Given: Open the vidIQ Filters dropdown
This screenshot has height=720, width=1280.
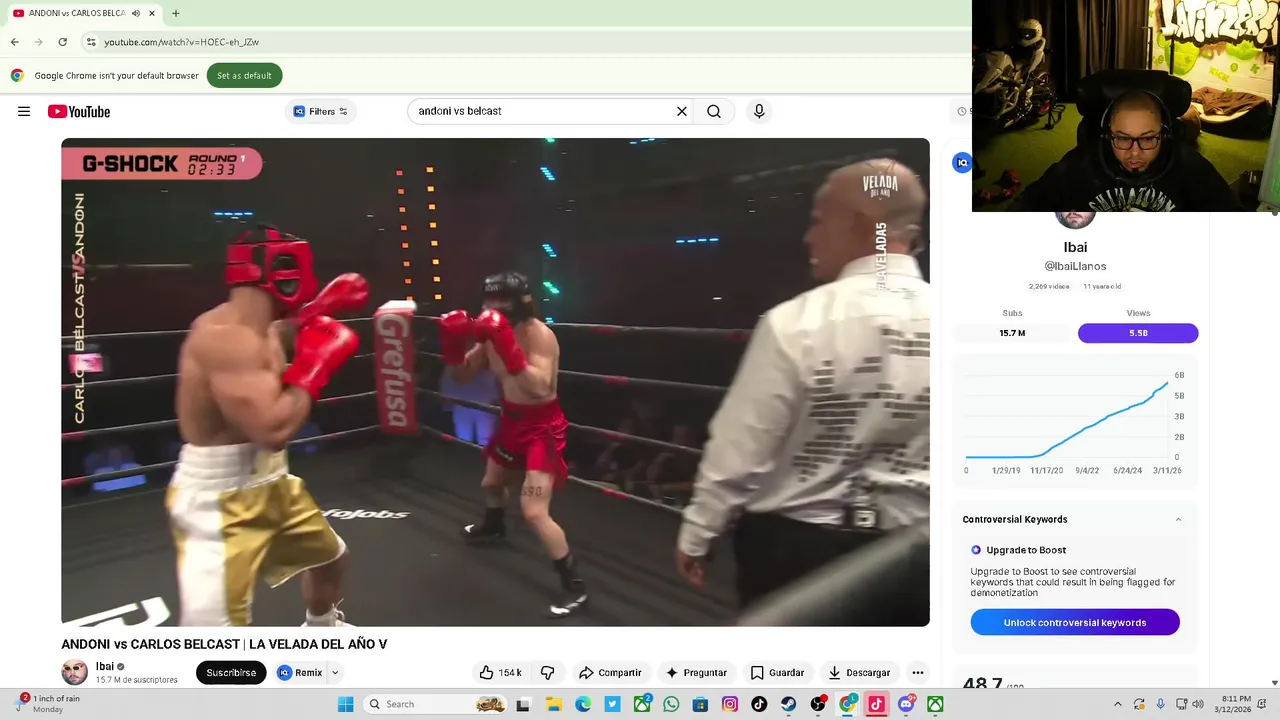Looking at the screenshot, I should coord(321,111).
